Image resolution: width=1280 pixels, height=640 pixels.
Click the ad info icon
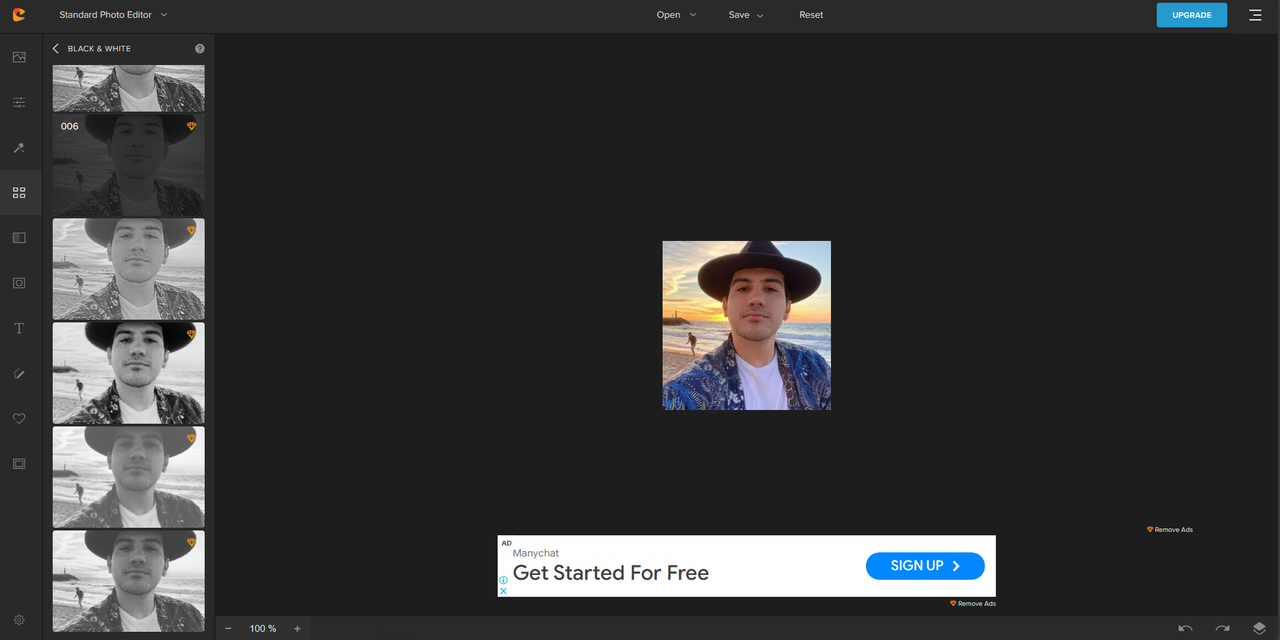503,580
